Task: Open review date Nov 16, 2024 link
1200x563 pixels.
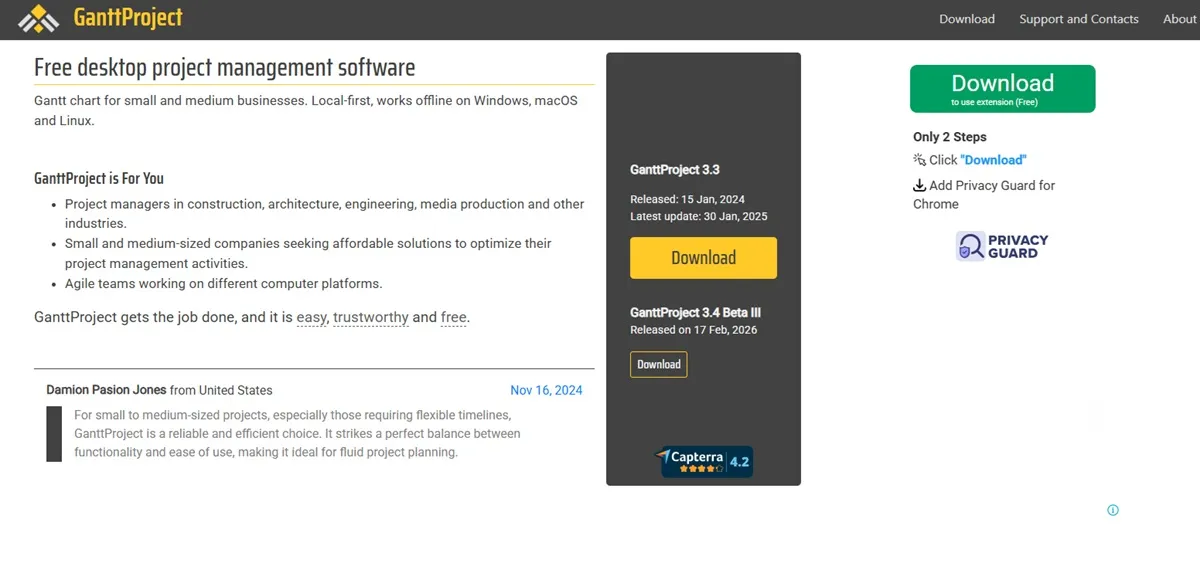Action: (x=546, y=390)
